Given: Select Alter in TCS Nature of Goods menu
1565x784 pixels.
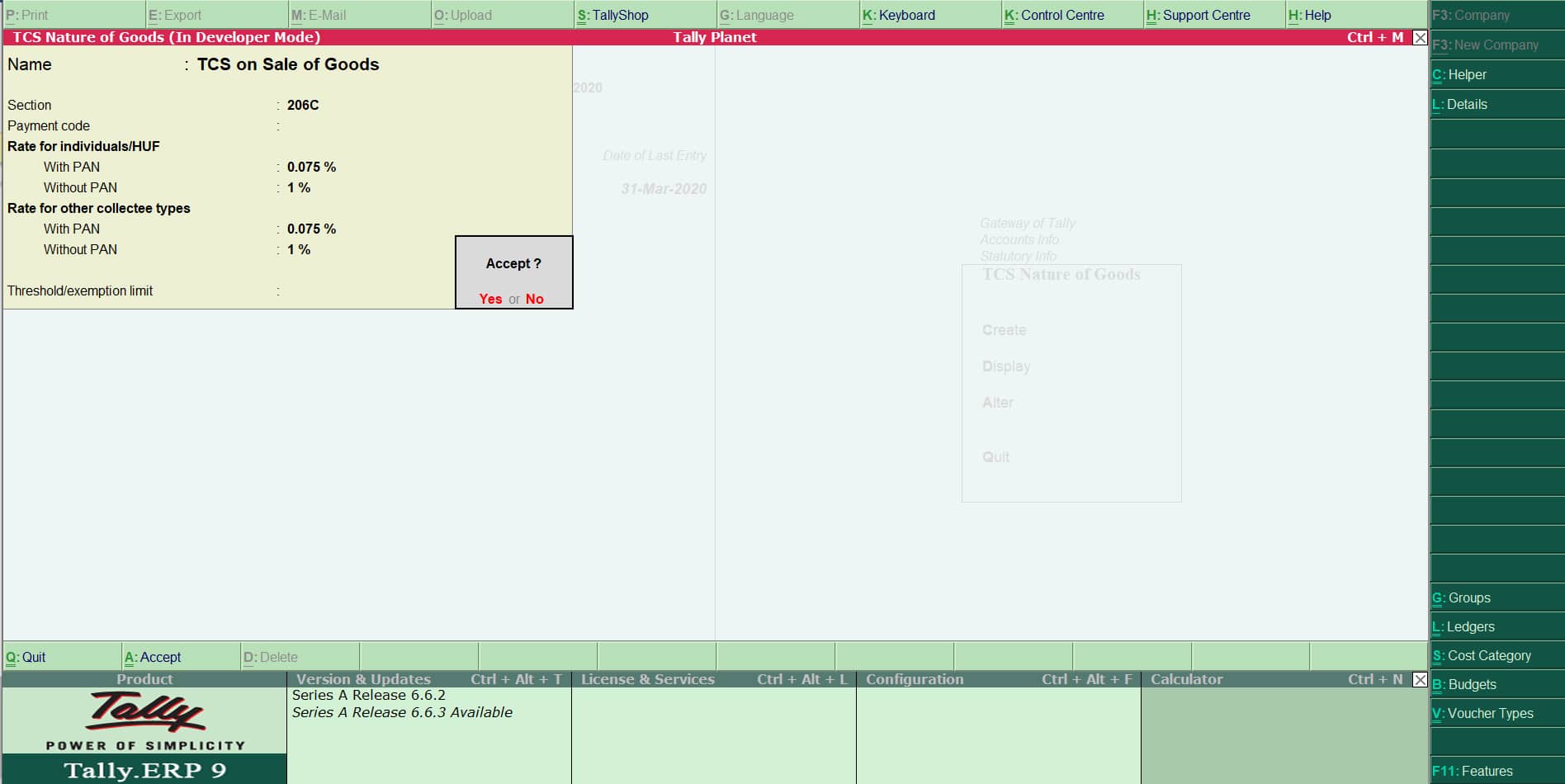Looking at the screenshot, I should point(997,403).
